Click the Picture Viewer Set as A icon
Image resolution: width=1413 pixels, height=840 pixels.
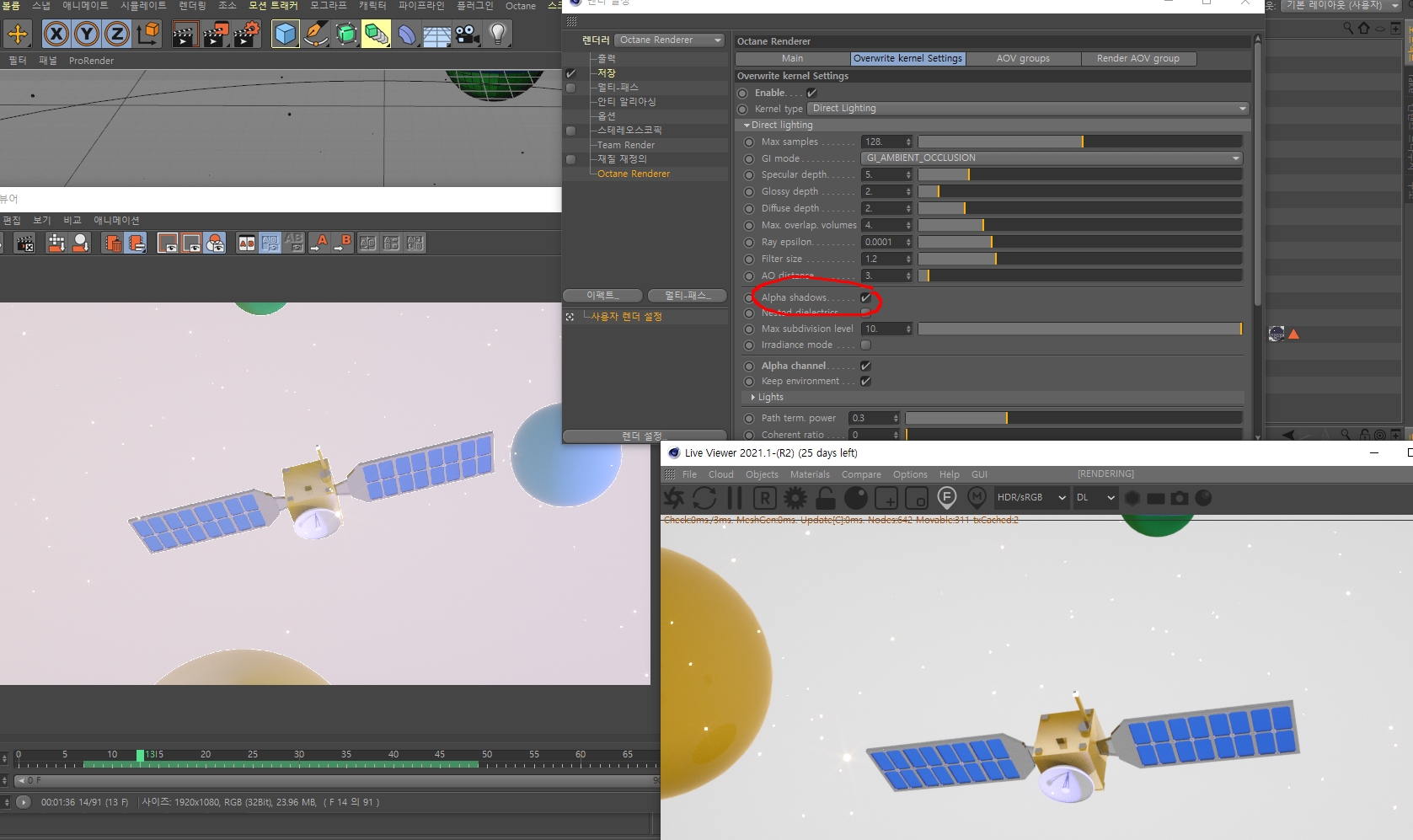click(319, 243)
